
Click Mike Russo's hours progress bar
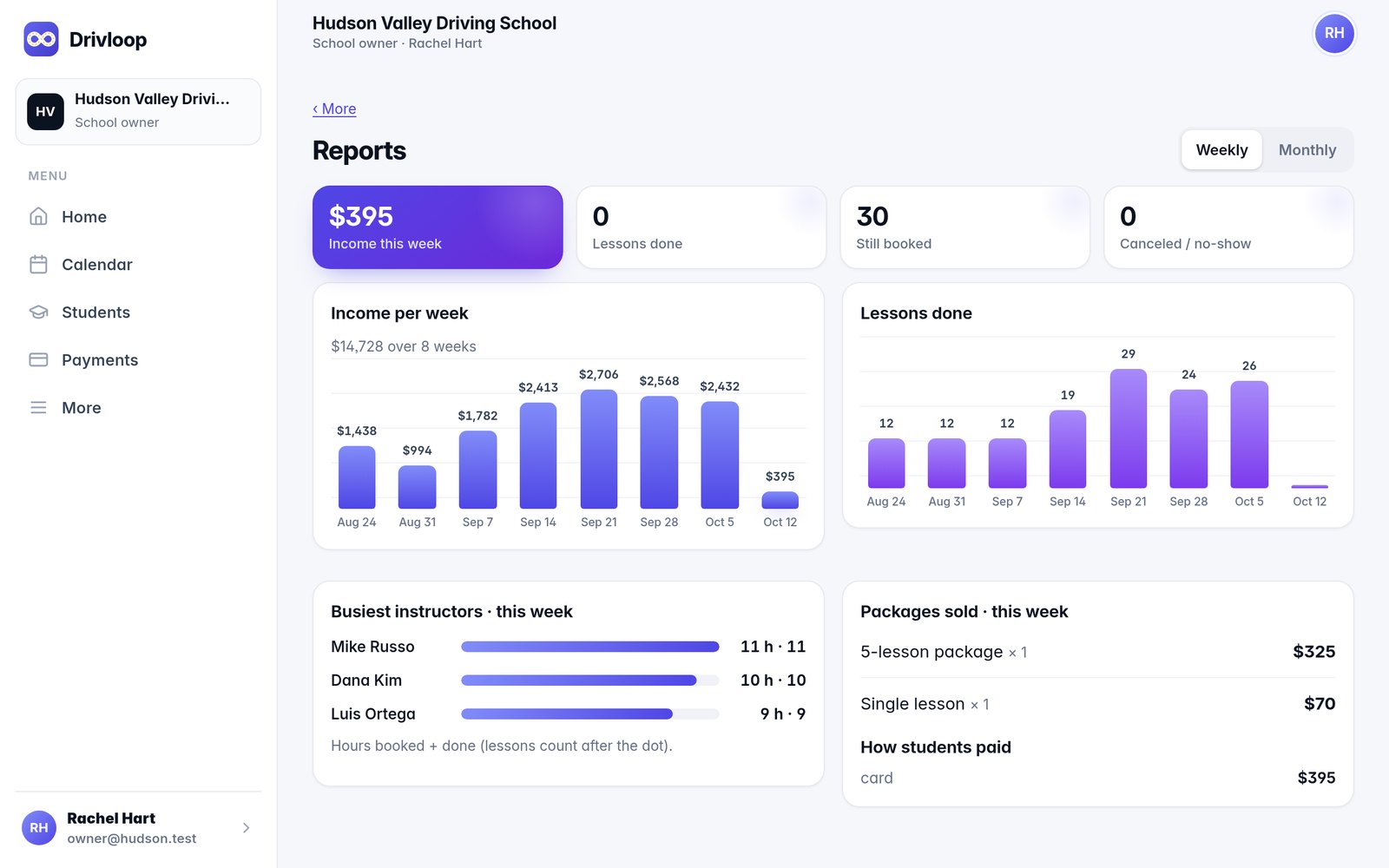coord(590,647)
